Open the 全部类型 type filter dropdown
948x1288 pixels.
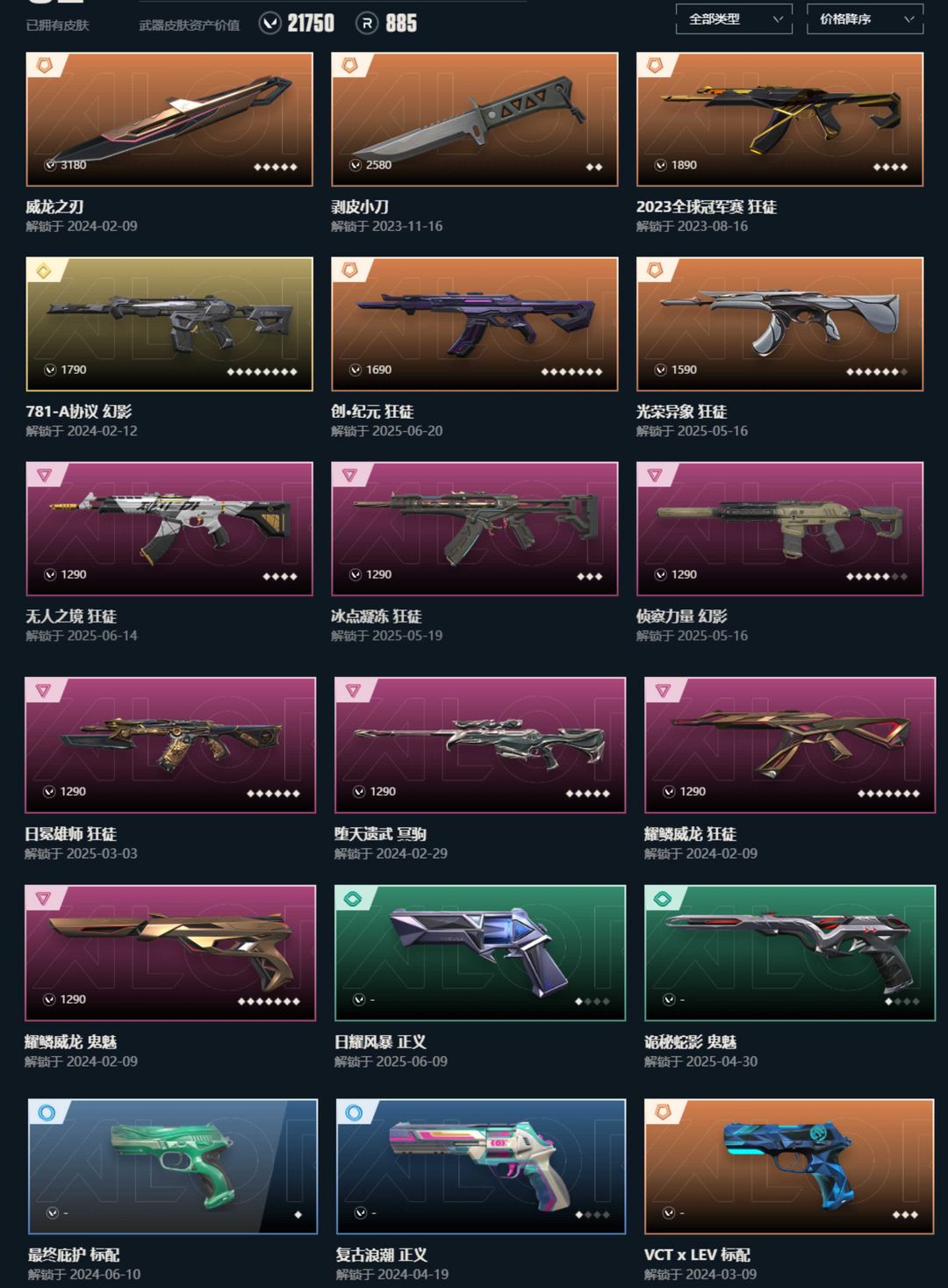tap(734, 18)
